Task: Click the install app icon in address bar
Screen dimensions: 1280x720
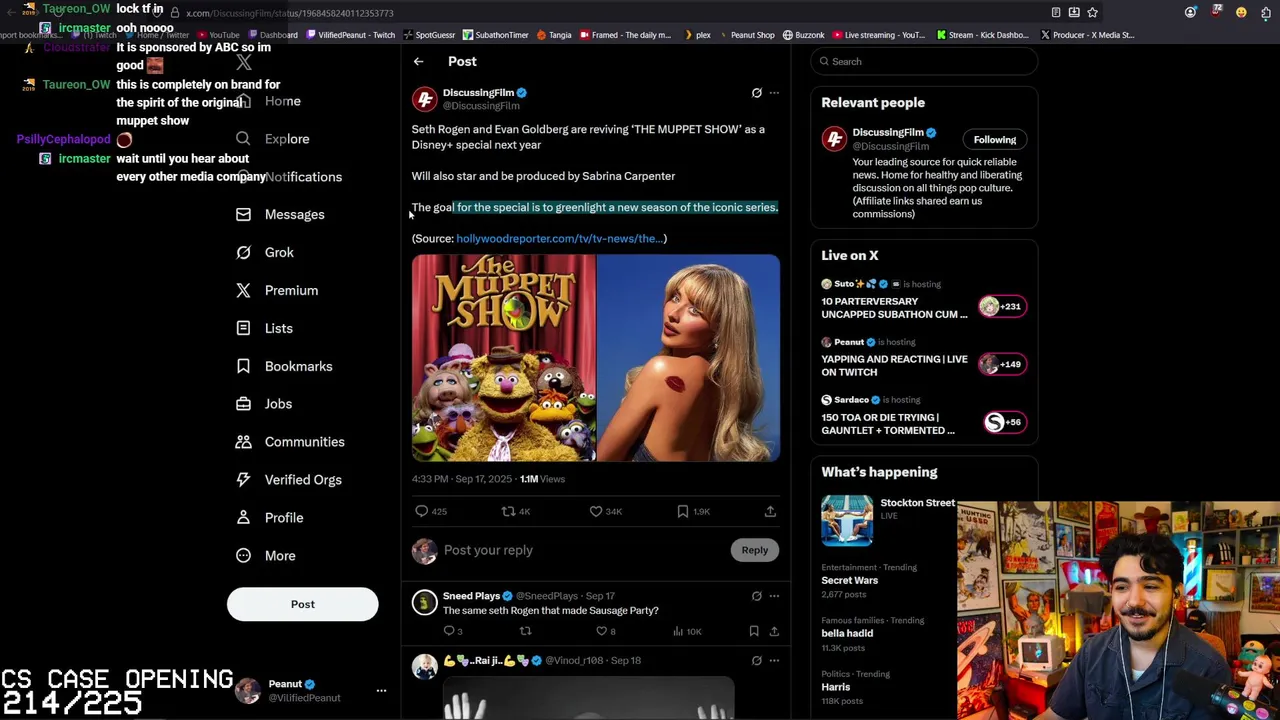Action: coord(1074,13)
